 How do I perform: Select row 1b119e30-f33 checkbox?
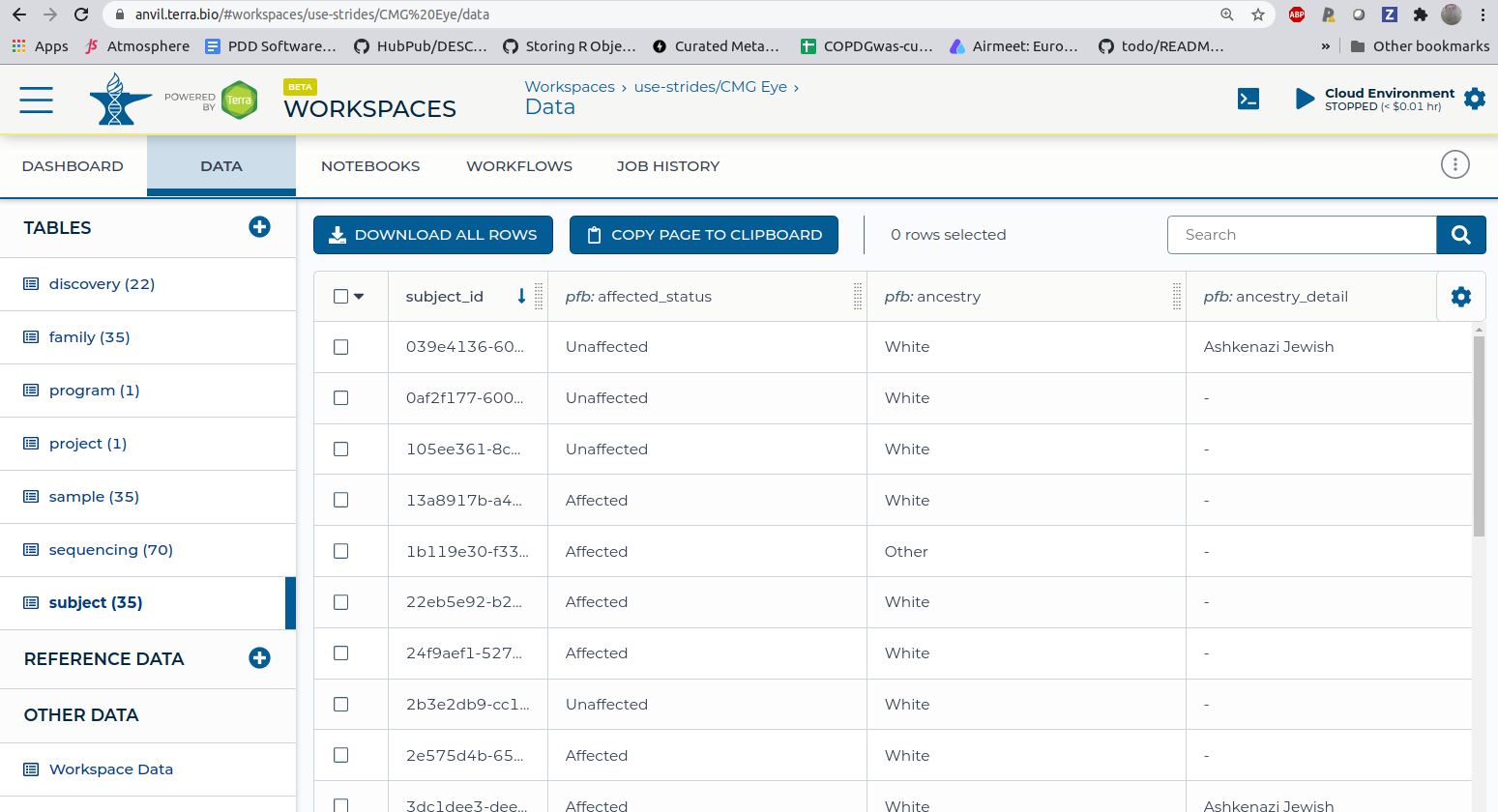point(340,551)
